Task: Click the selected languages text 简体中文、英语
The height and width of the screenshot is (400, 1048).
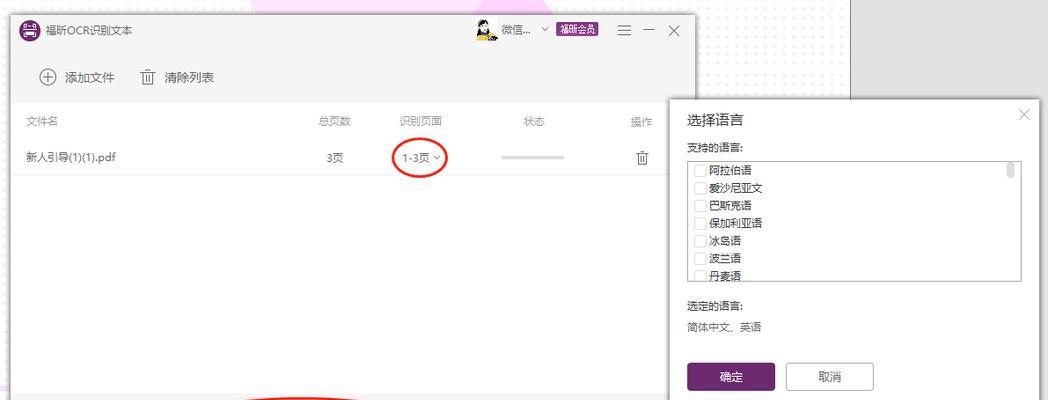Action: pos(724,327)
